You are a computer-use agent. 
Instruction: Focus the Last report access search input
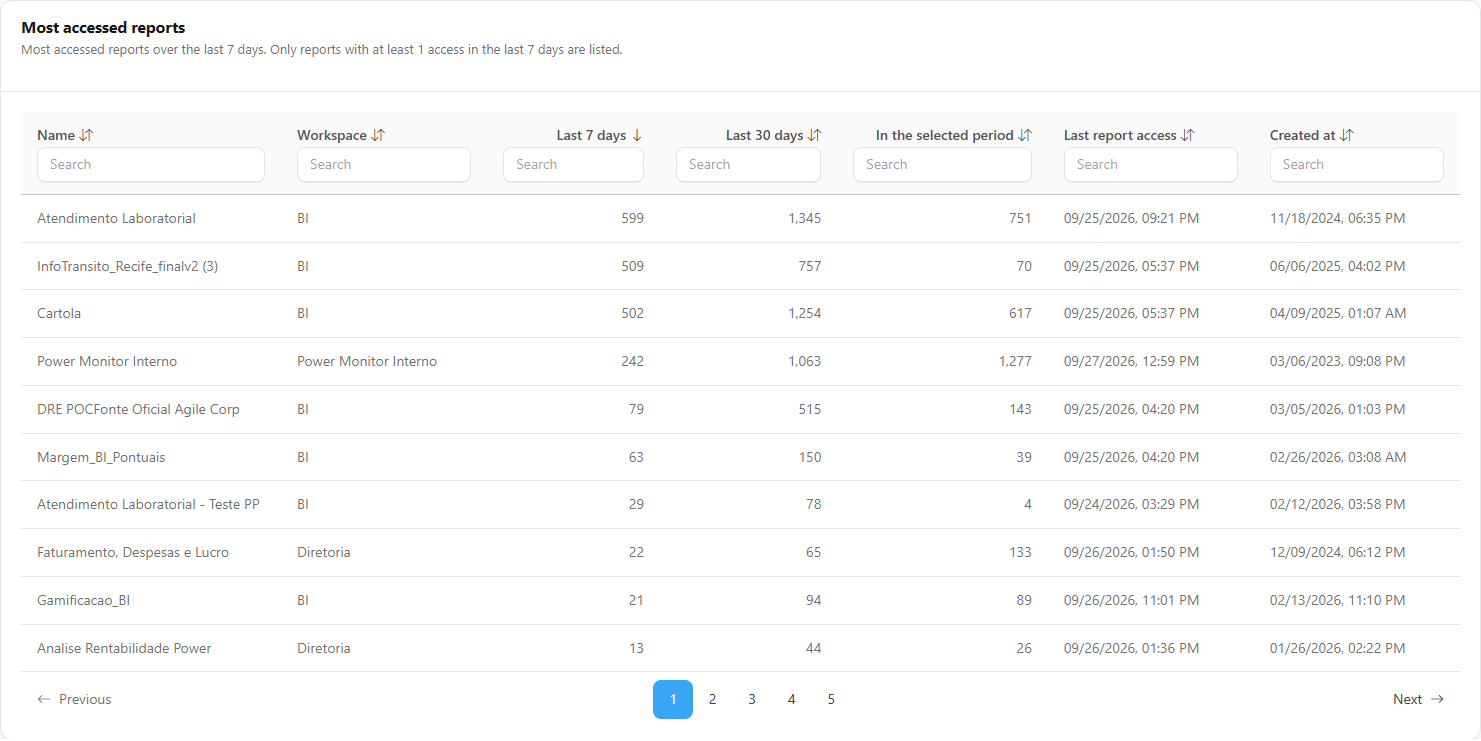(x=1151, y=165)
